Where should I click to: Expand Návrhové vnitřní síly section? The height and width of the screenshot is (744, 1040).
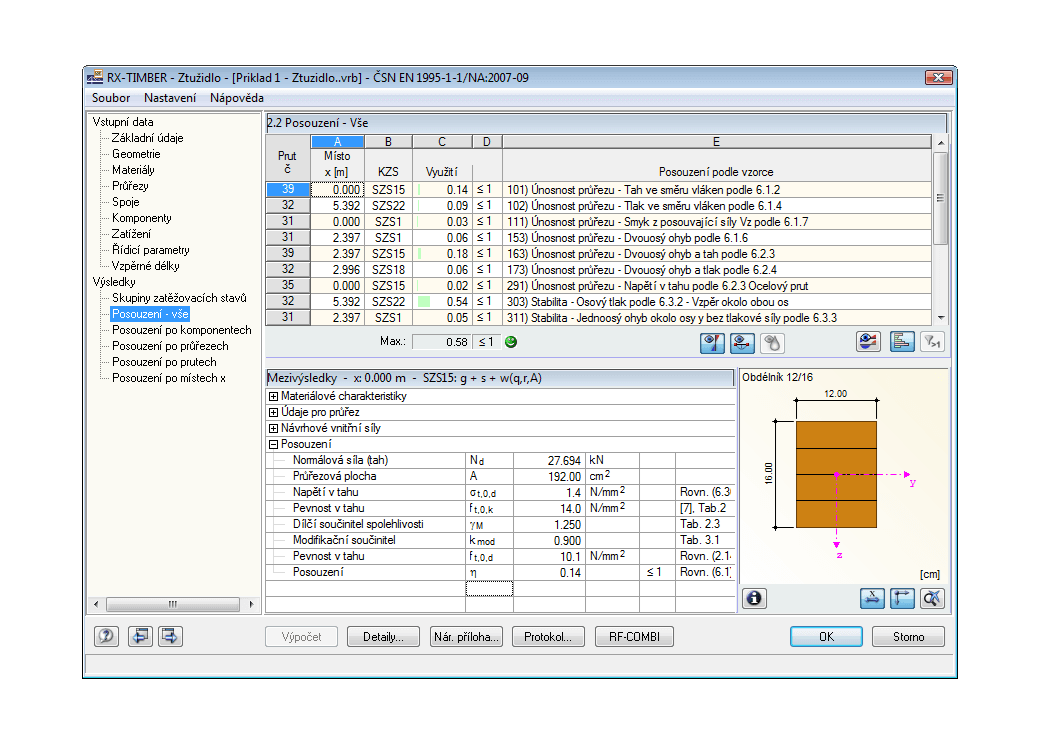273,428
